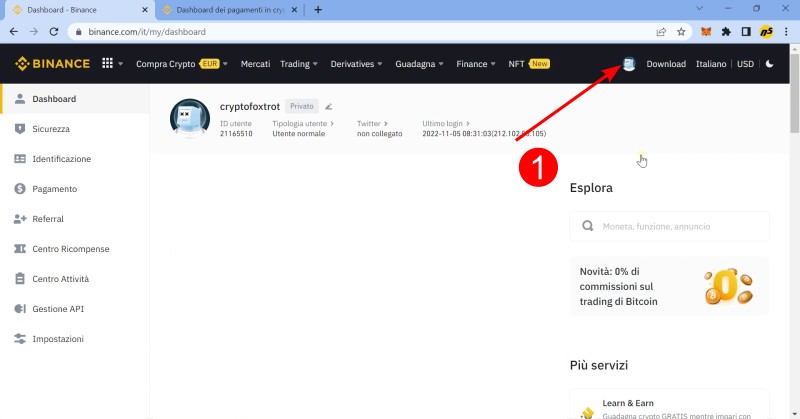Change currency via USD
This screenshot has width=800, height=419.
745,64
